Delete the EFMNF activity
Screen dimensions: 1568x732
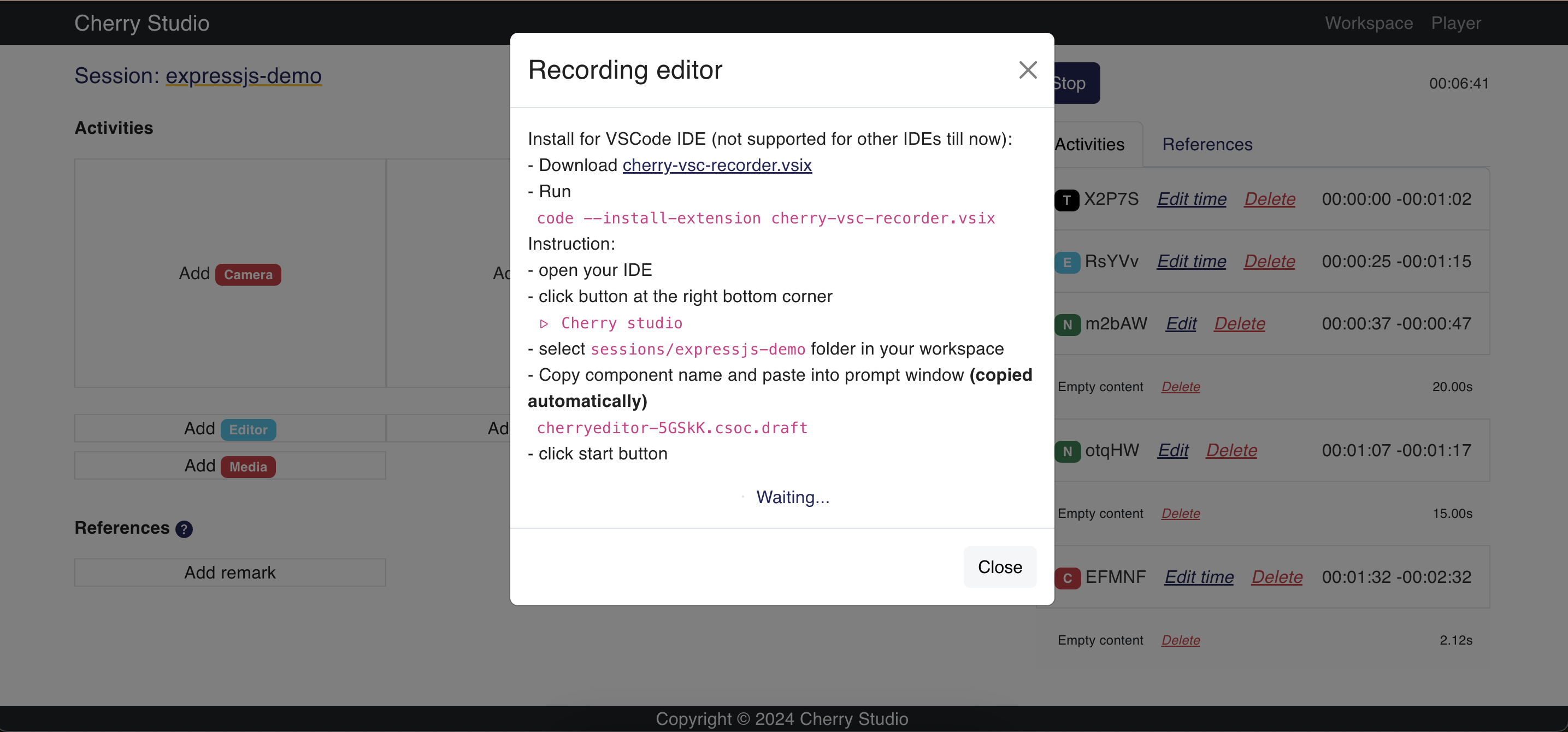[1276, 577]
